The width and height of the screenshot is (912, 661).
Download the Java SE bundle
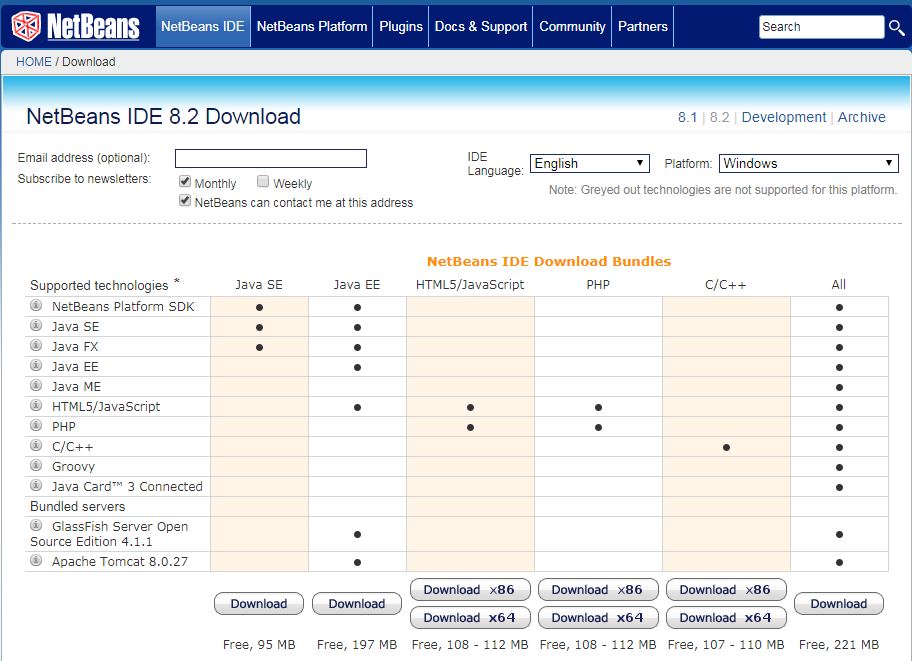(x=259, y=604)
